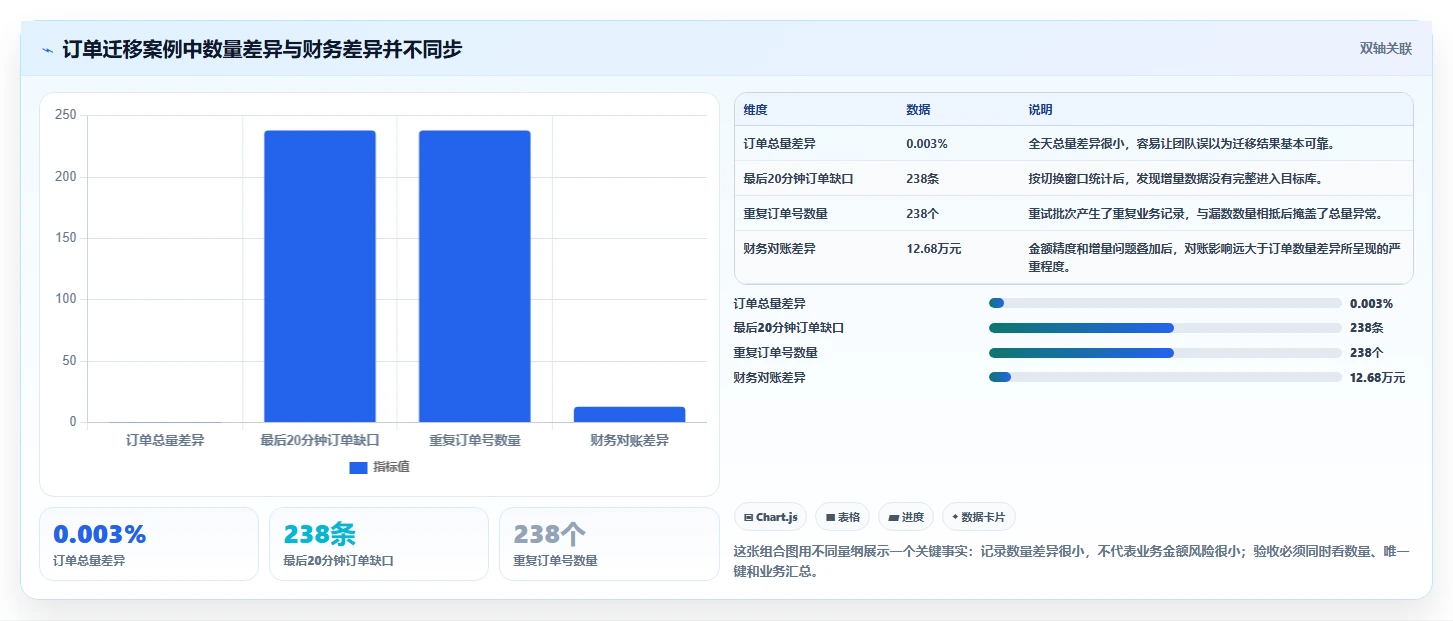Select the 最后20分钟订单缺口 bar in chart

tap(320, 276)
